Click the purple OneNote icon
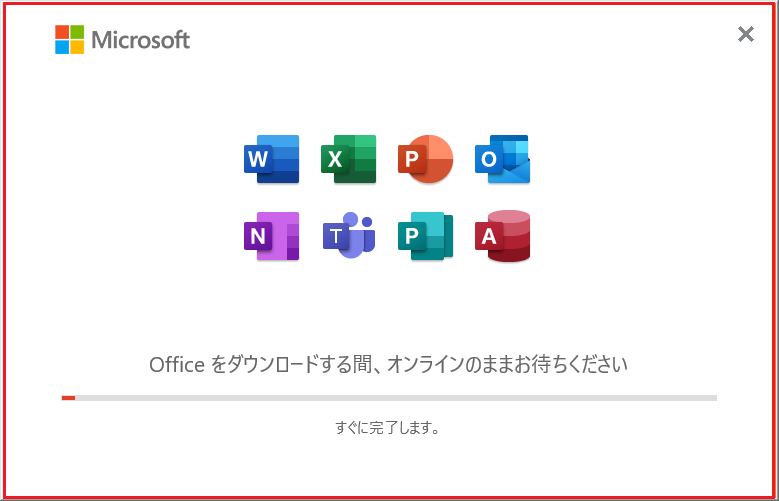The width and height of the screenshot is (779, 501). coord(271,236)
